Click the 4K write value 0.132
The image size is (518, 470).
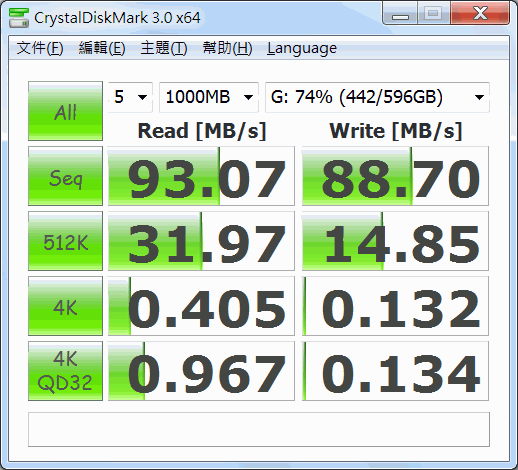pos(395,306)
